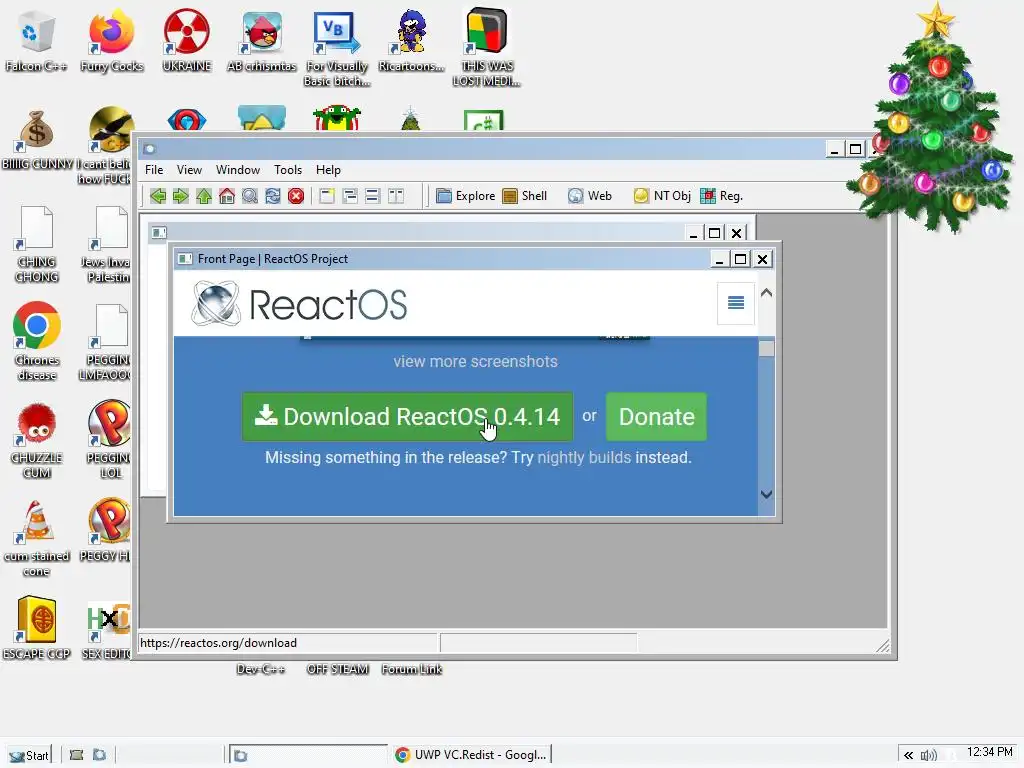
Task: Click the explorer quick launch icon beside it
Action: coord(99,755)
